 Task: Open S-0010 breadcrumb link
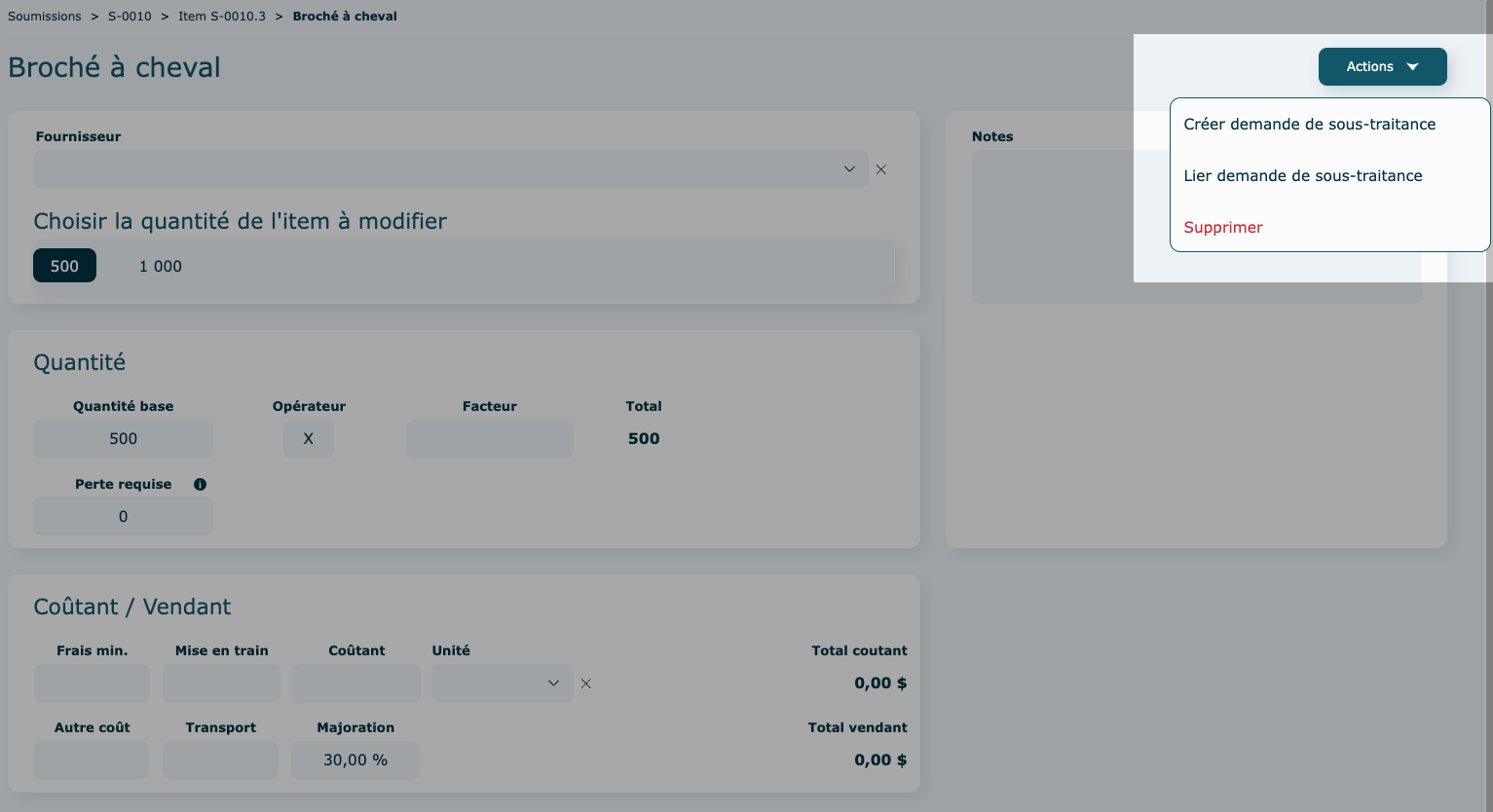(130, 17)
